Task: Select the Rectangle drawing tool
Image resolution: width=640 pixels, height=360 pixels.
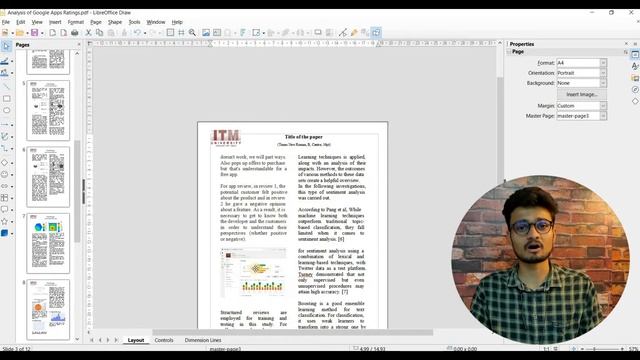Action: pyautogui.click(x=7, y=99)
